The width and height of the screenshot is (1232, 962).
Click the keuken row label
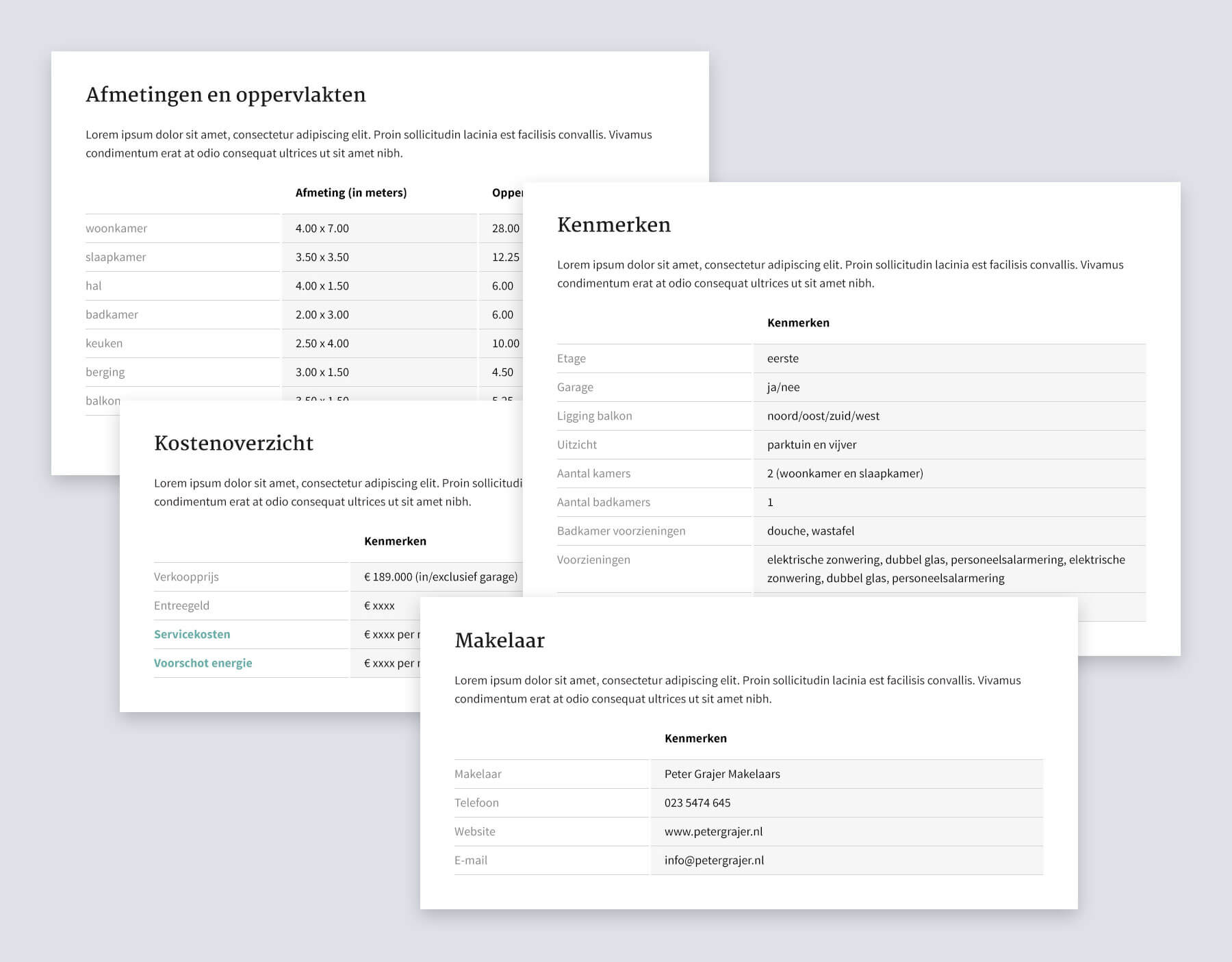104,343
